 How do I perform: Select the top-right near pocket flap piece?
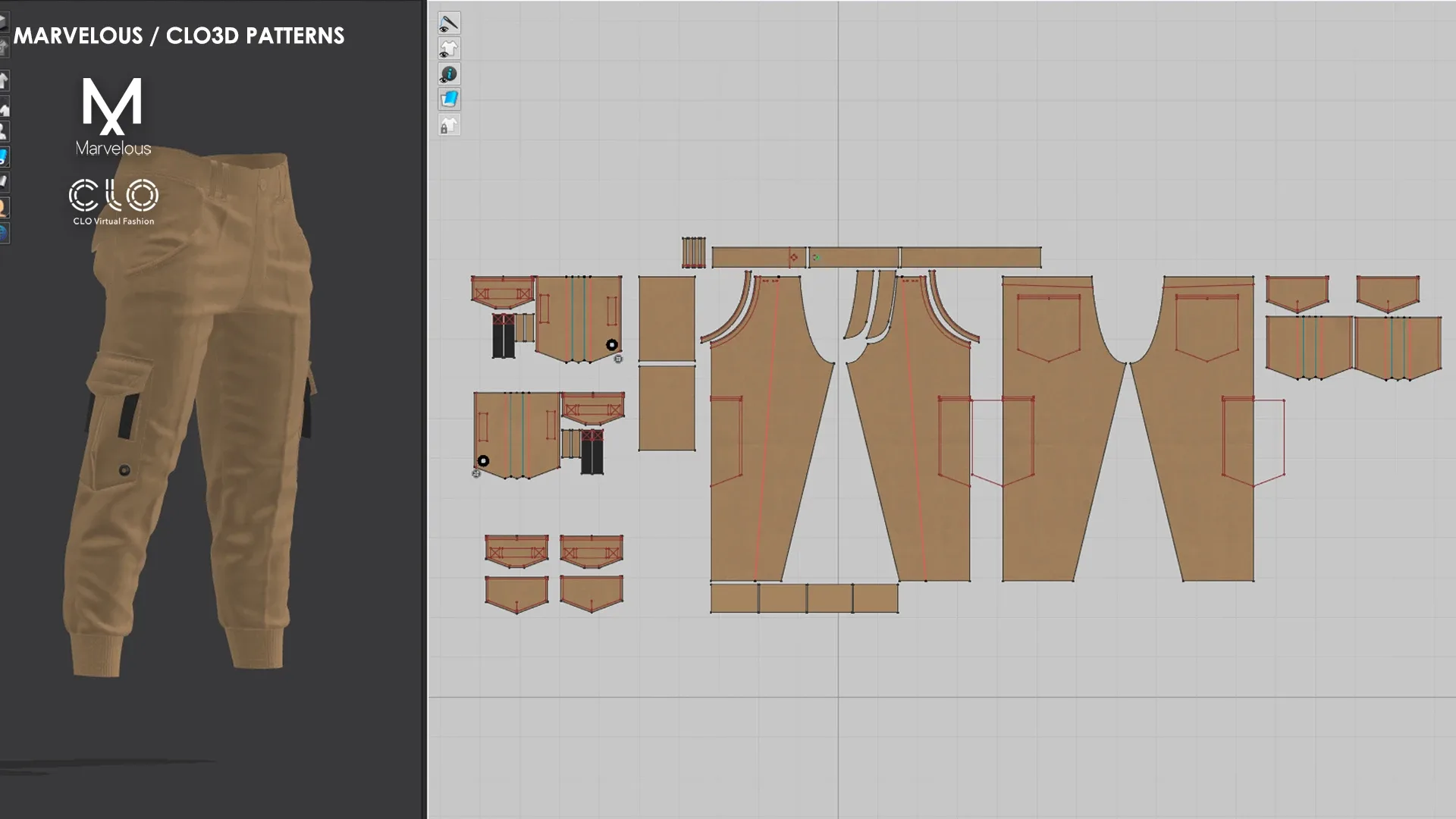(x=1297, y=294)
